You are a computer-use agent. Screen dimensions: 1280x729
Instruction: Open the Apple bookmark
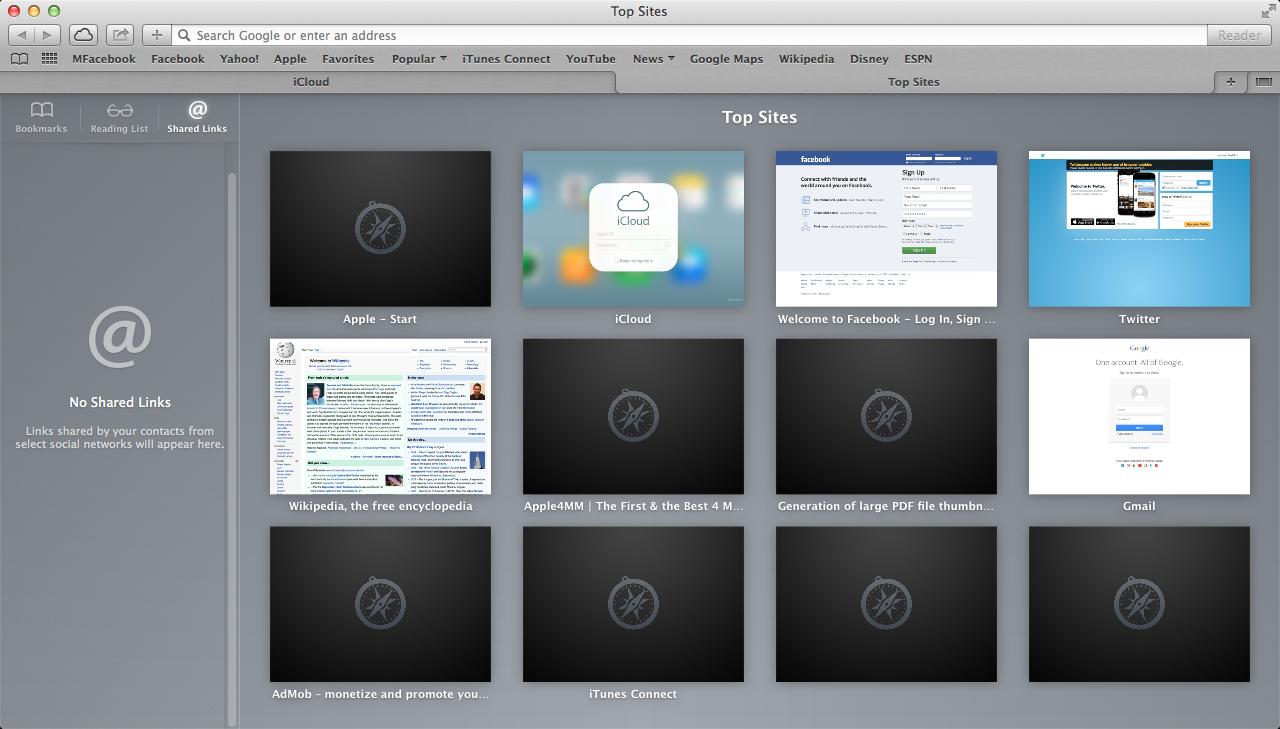290,59
